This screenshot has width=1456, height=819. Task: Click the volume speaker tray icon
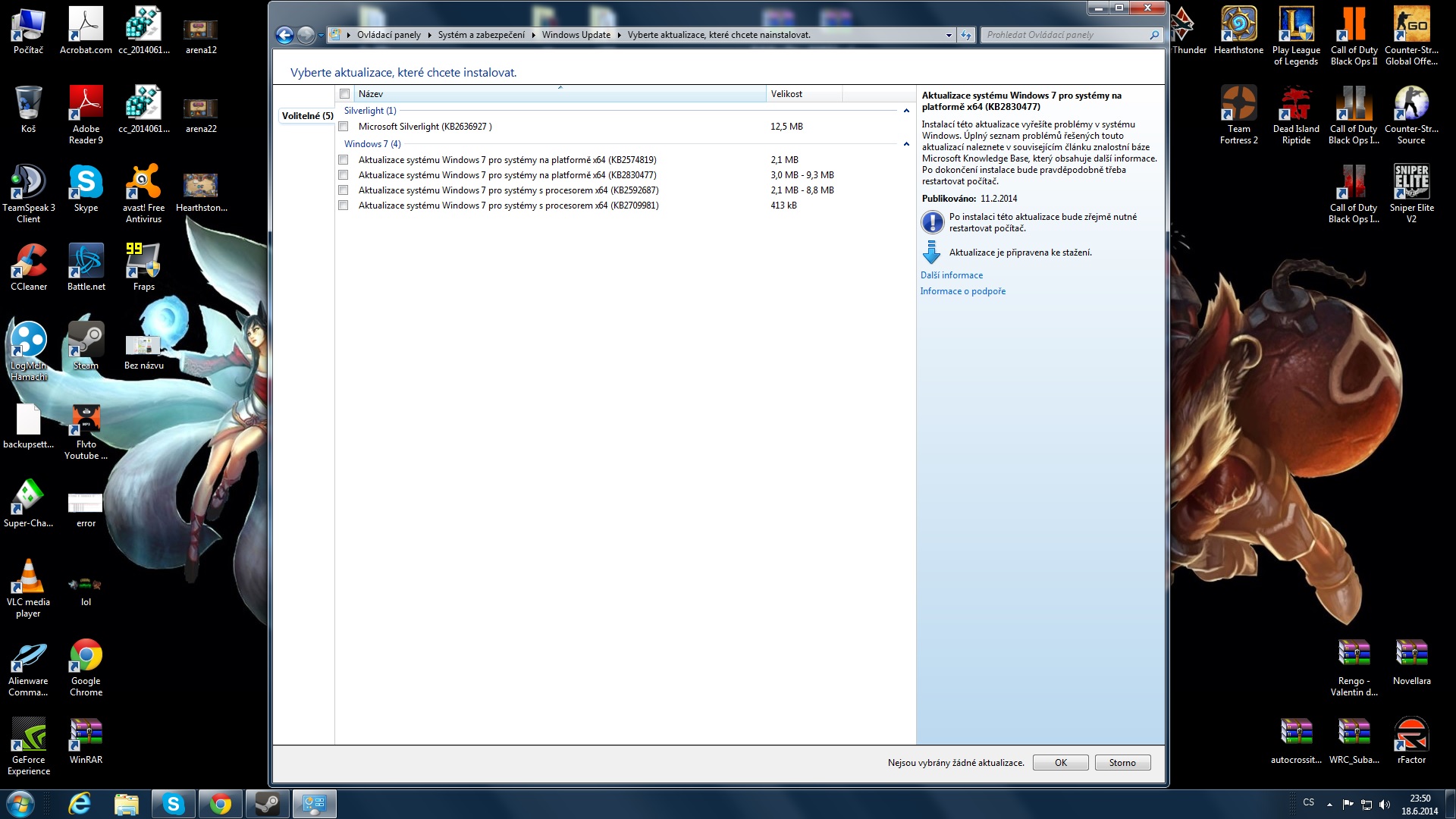pos(1385,805)
